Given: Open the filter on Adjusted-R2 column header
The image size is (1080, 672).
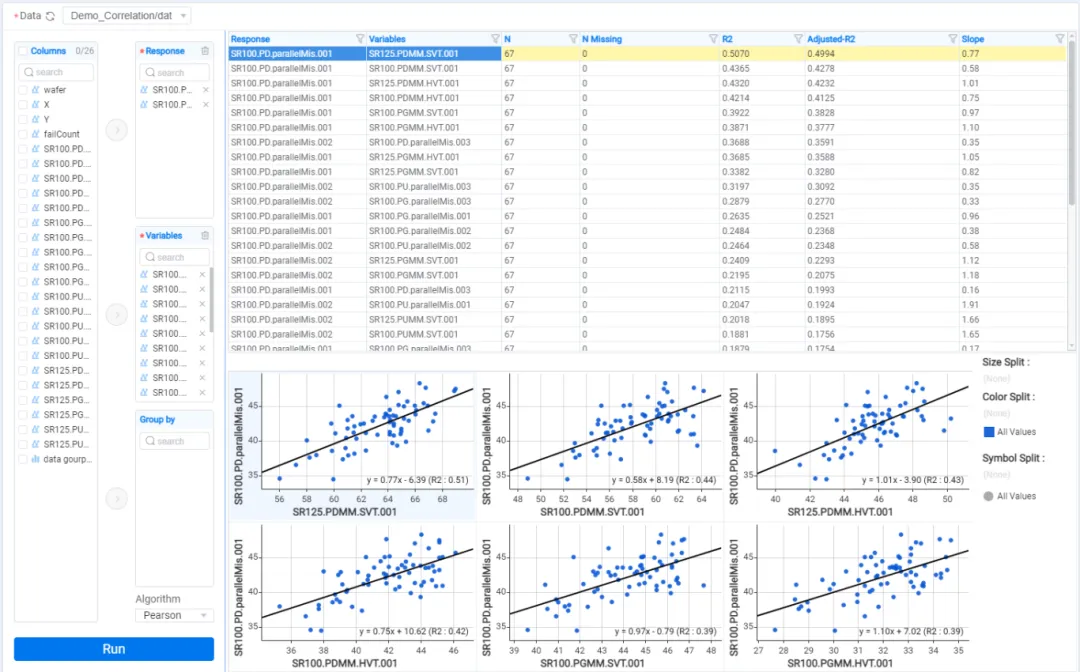Looking at the screenshot, I should (x=952, y=39).
